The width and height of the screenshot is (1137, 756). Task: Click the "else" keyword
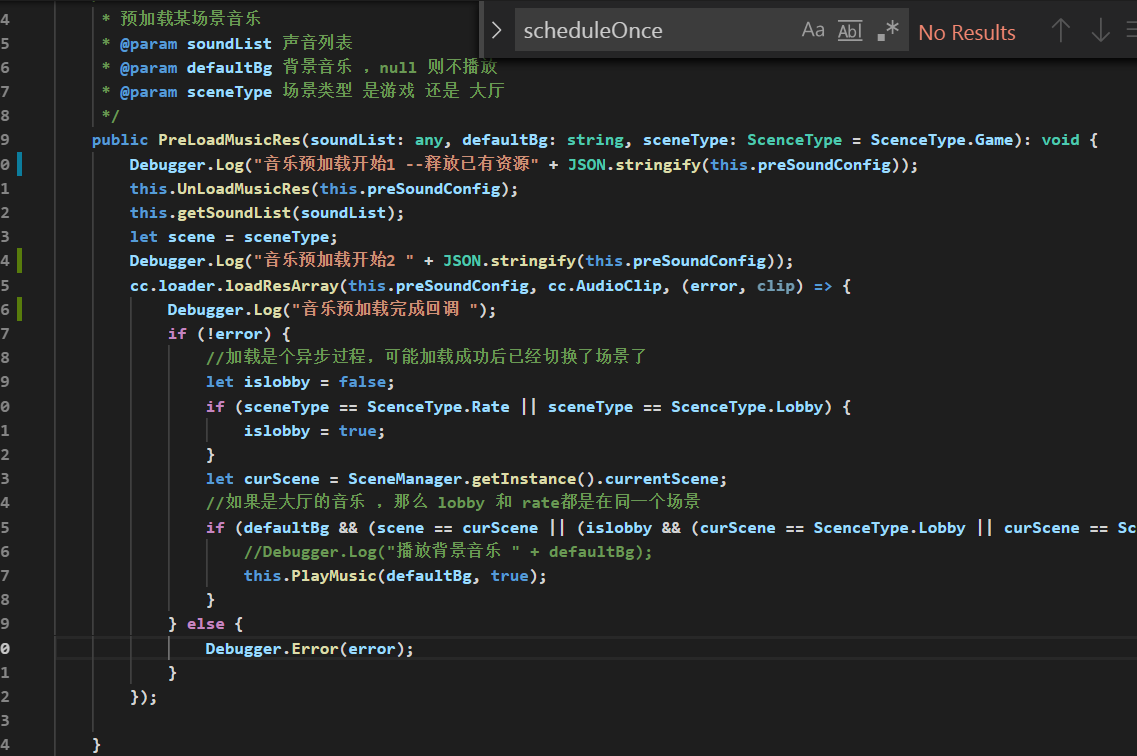(206, 623)
